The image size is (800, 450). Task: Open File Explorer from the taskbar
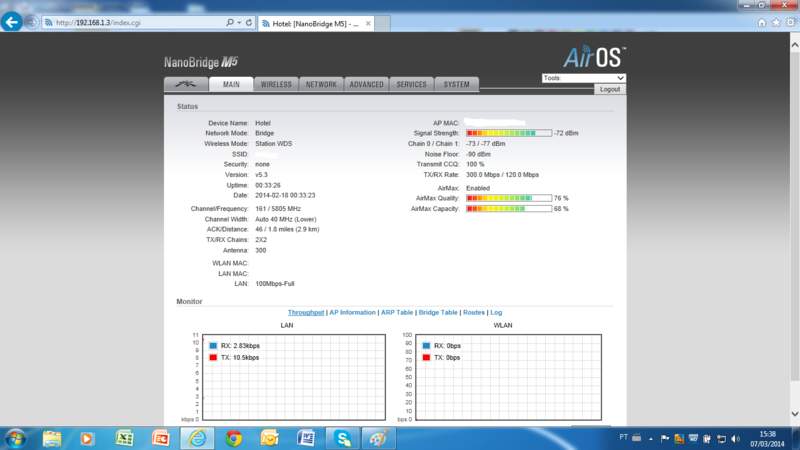[x=52, y=439]
